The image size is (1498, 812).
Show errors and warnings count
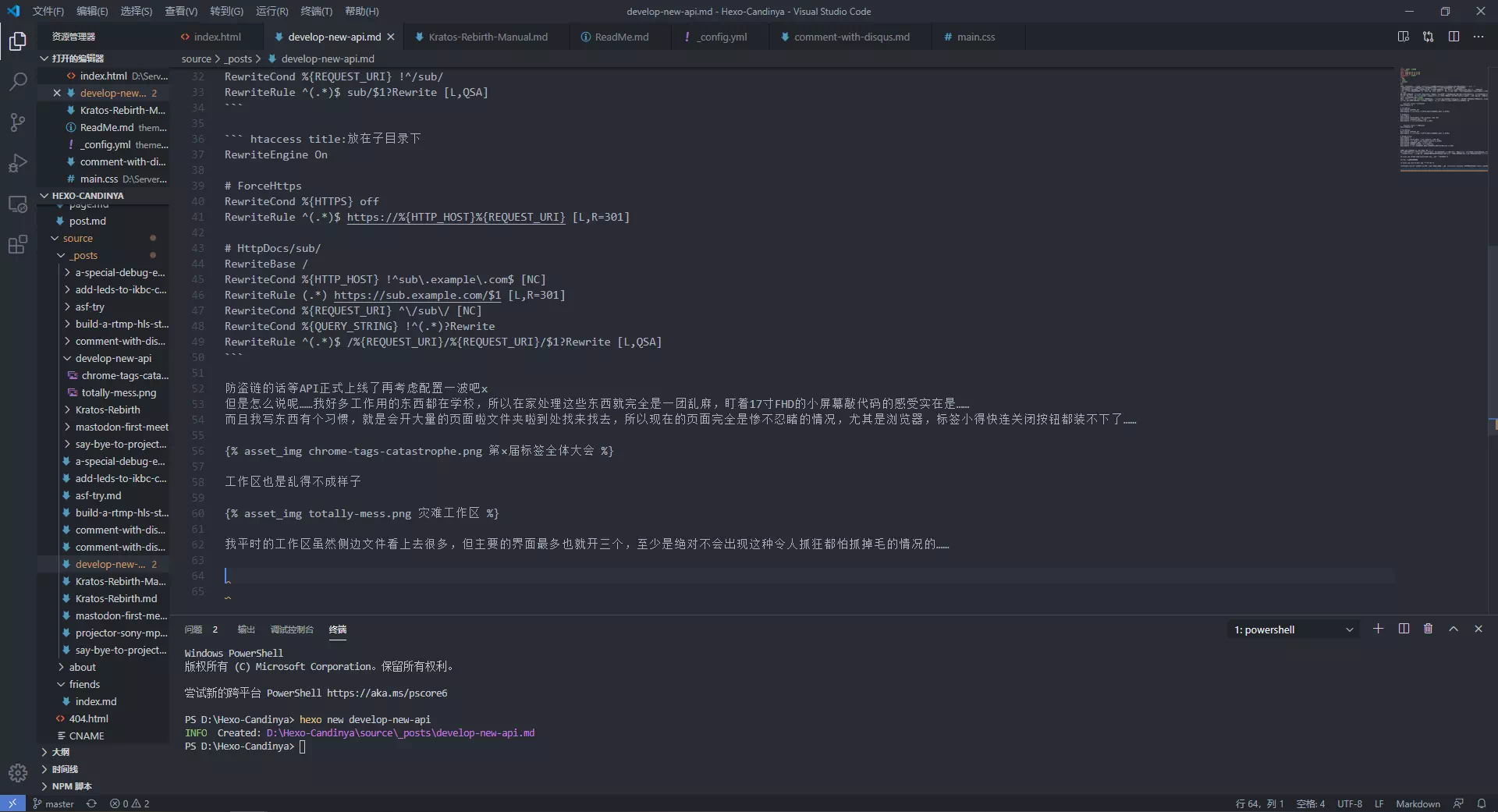(x=130, y=803)
